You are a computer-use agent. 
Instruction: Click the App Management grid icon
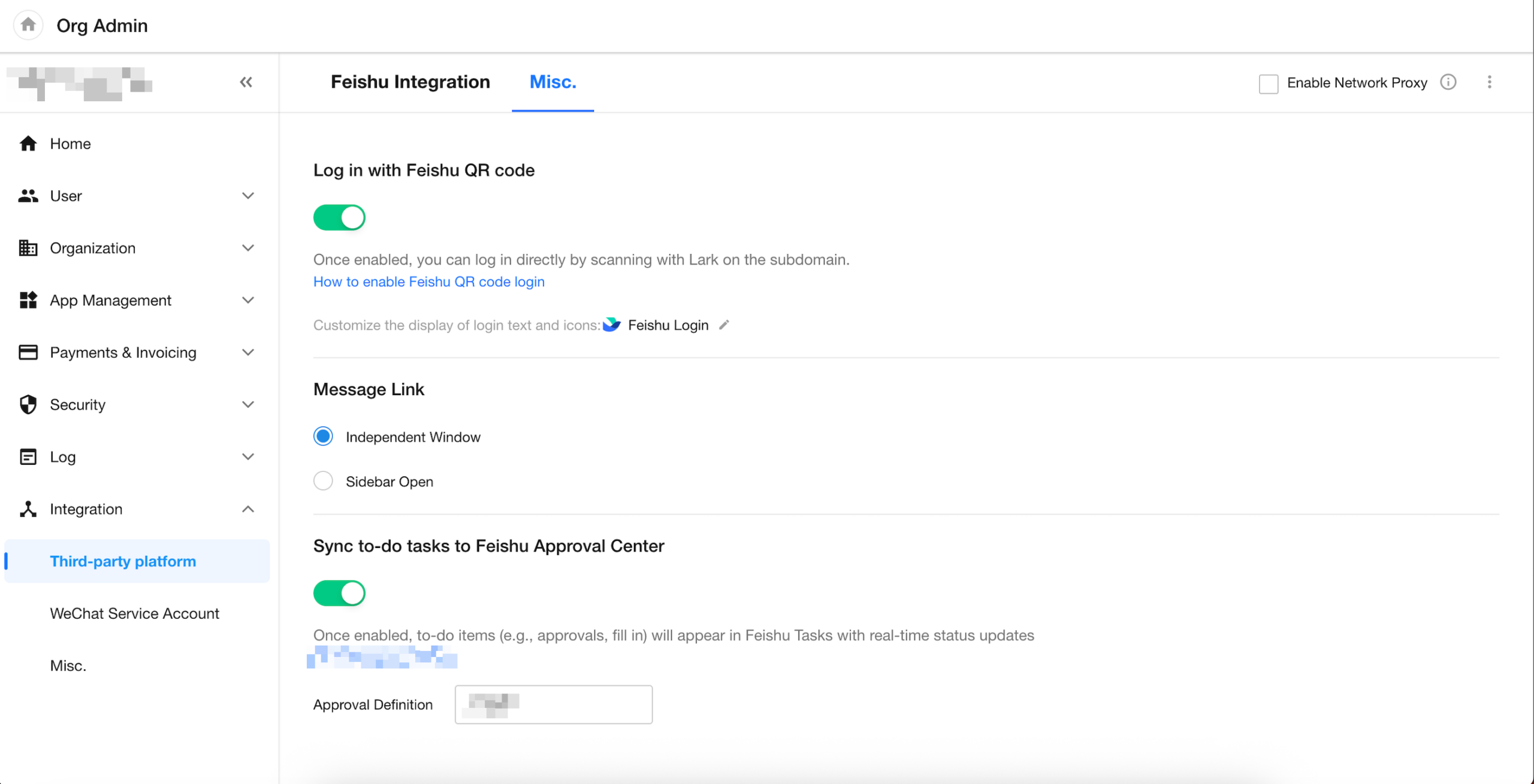click(28, 300)
